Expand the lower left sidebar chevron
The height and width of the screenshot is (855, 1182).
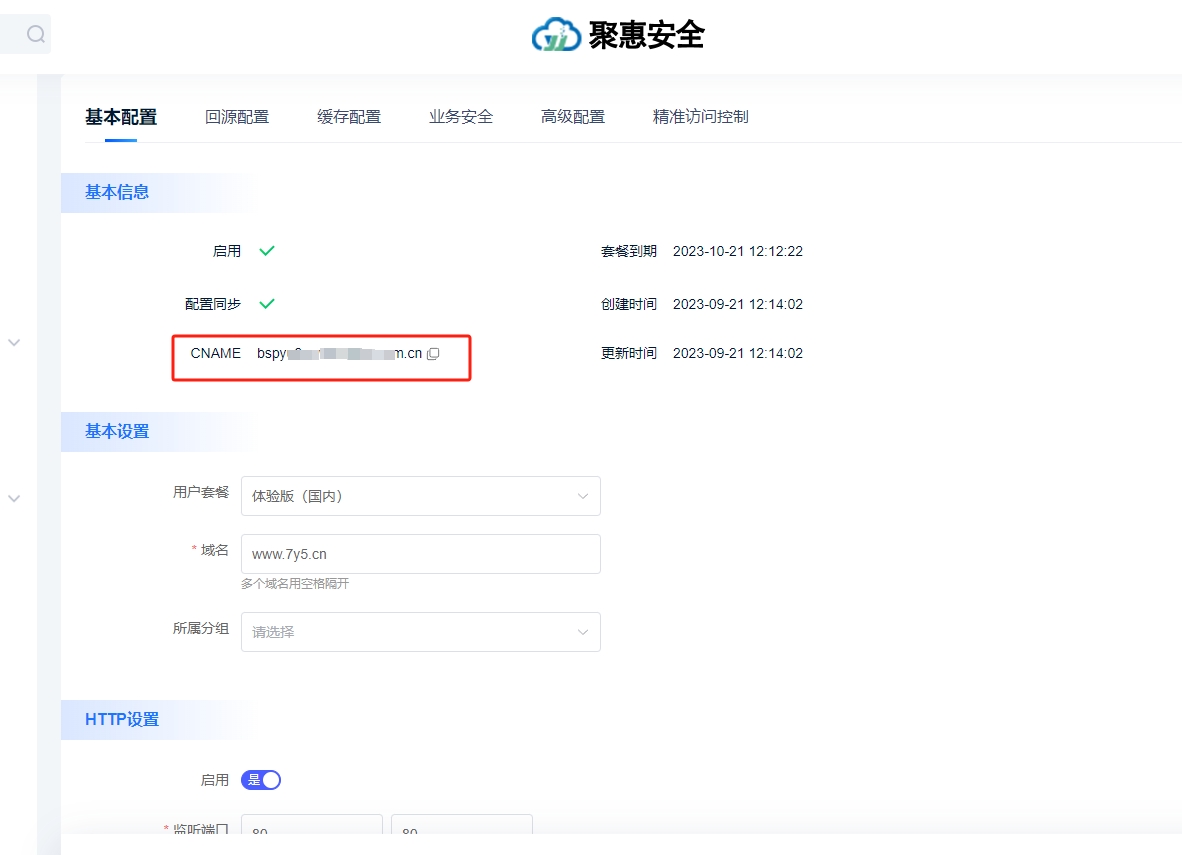pos(14,498)
